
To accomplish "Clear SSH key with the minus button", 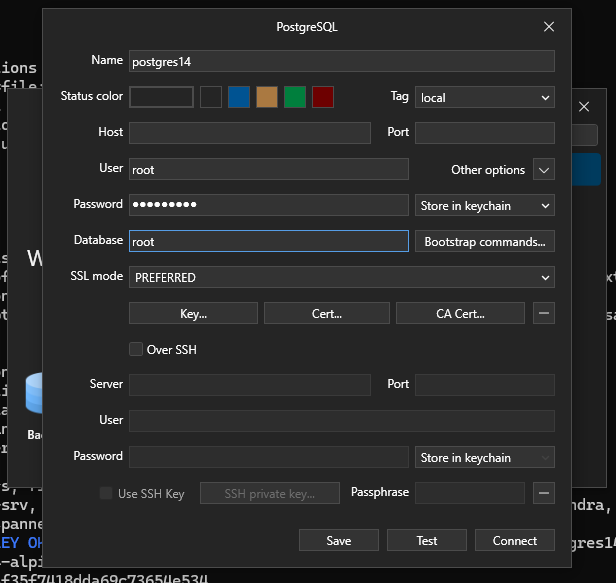I will [544, 493].
